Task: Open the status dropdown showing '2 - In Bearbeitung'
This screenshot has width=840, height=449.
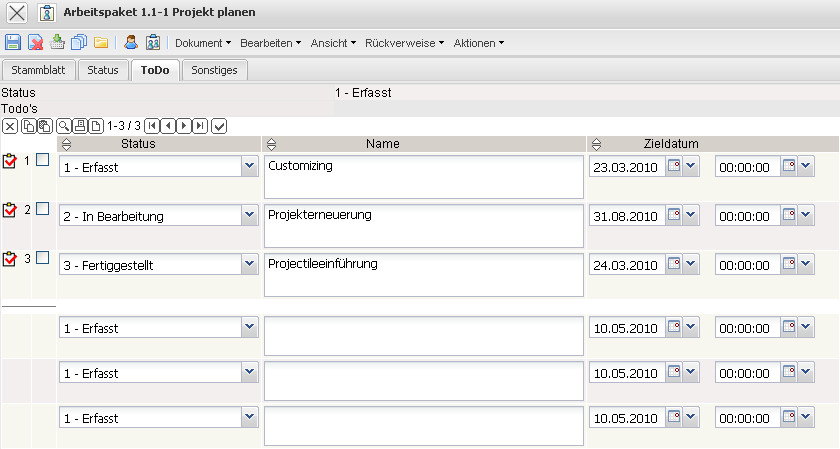Action: point(249,215)
